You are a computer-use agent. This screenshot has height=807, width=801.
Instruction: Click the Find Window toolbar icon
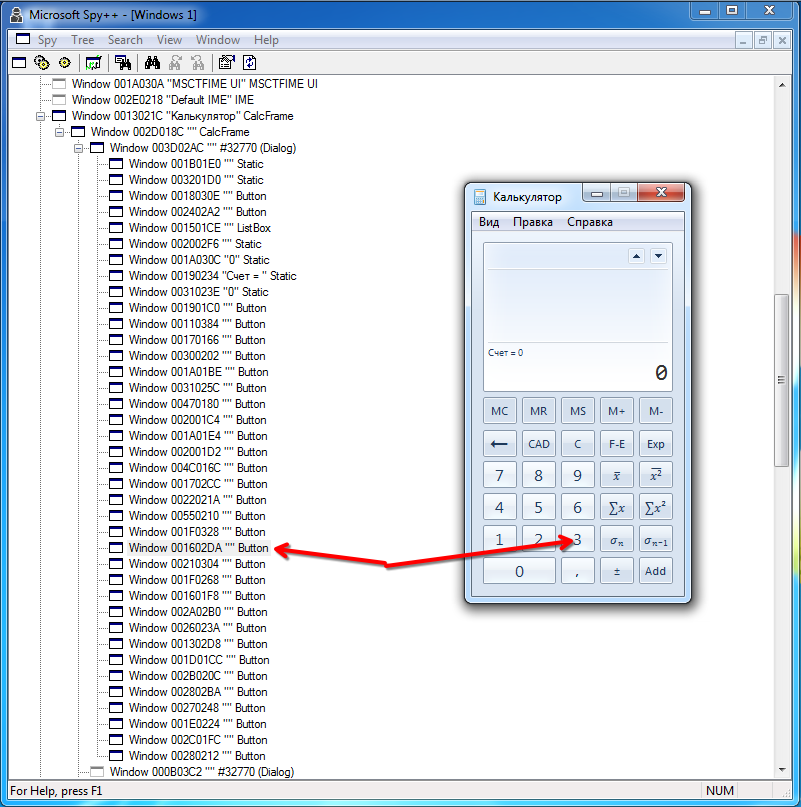pos(123,62)
